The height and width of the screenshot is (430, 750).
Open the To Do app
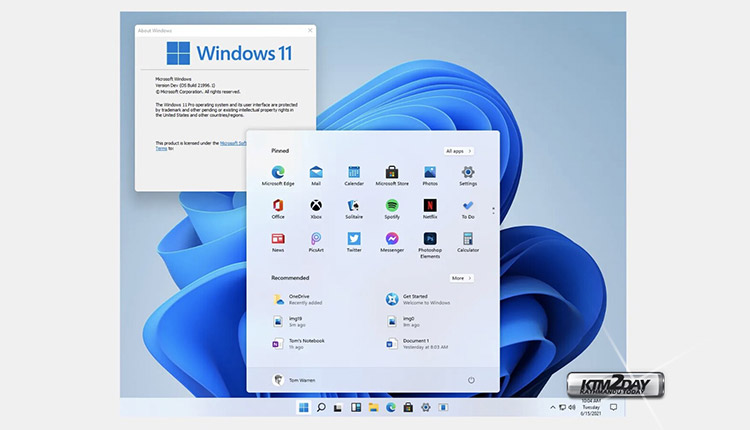coord(468,209)
